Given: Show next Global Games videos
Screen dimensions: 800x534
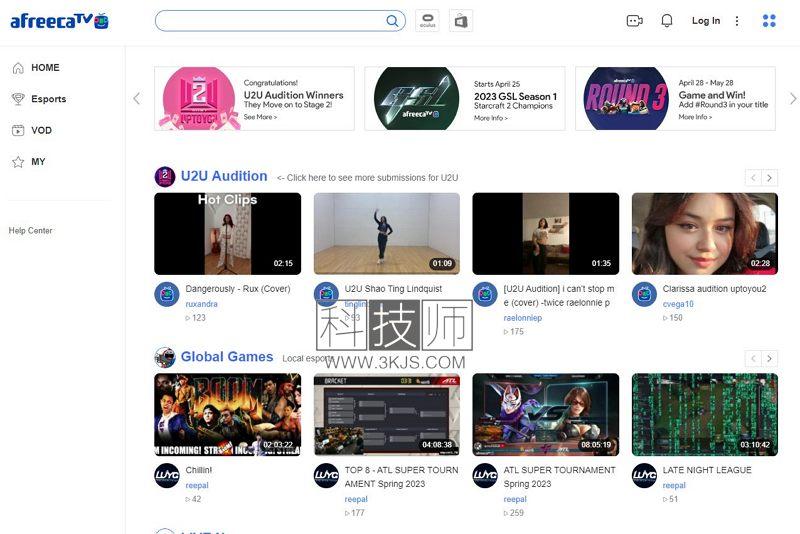Looking at the screenshot, I should coord(769,359).
